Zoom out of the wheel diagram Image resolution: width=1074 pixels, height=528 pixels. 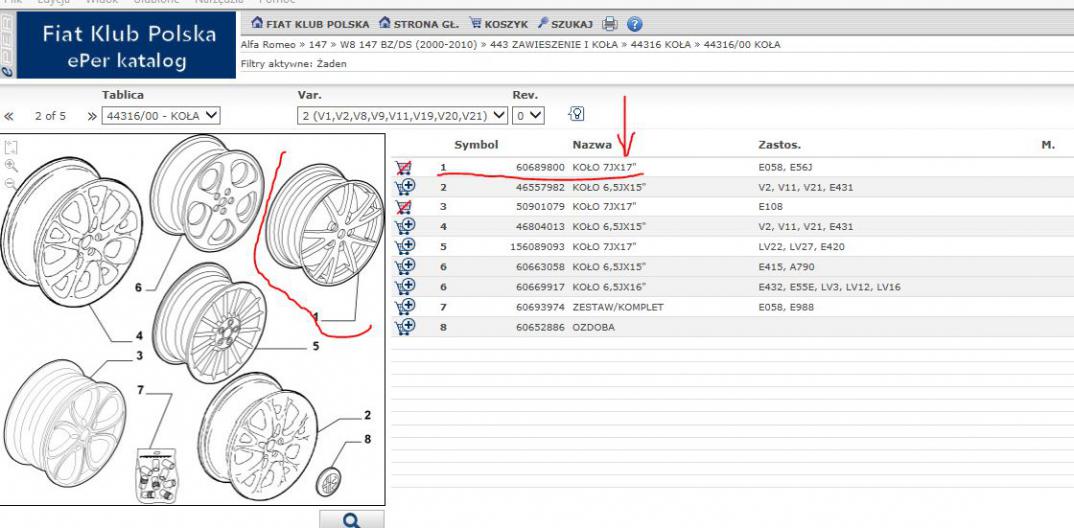click(x=11, y=183)
